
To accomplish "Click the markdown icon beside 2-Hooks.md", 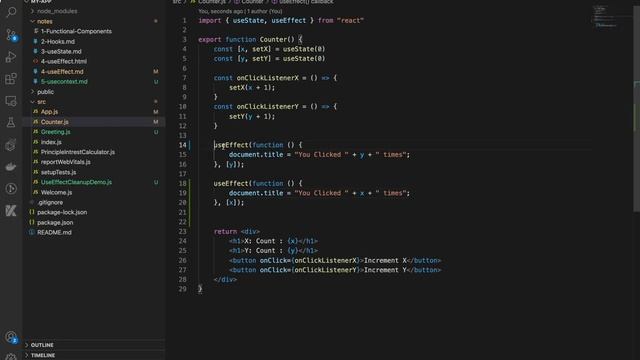I will (x=36, y=41).
